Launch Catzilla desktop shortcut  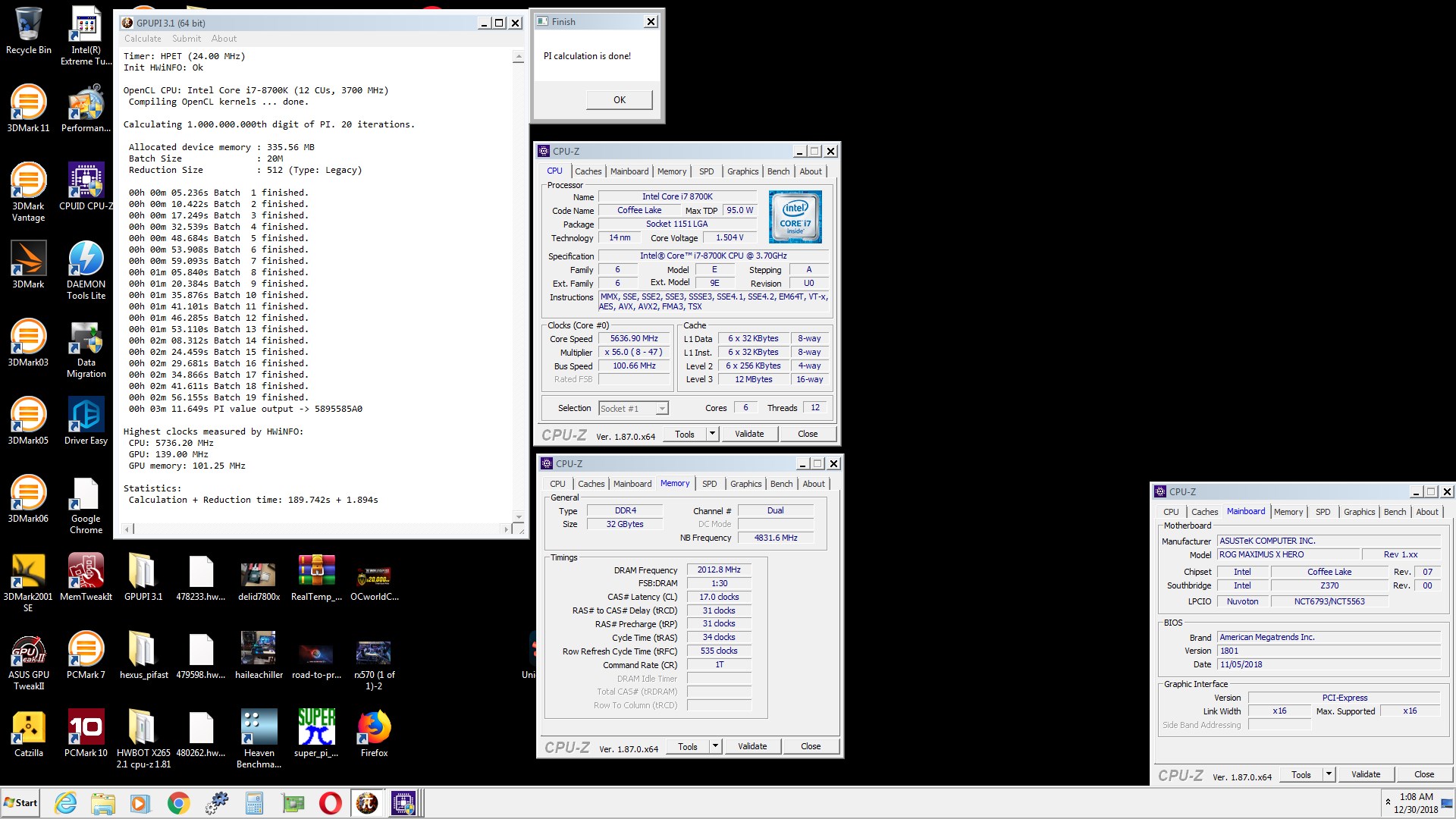(28, 733)
